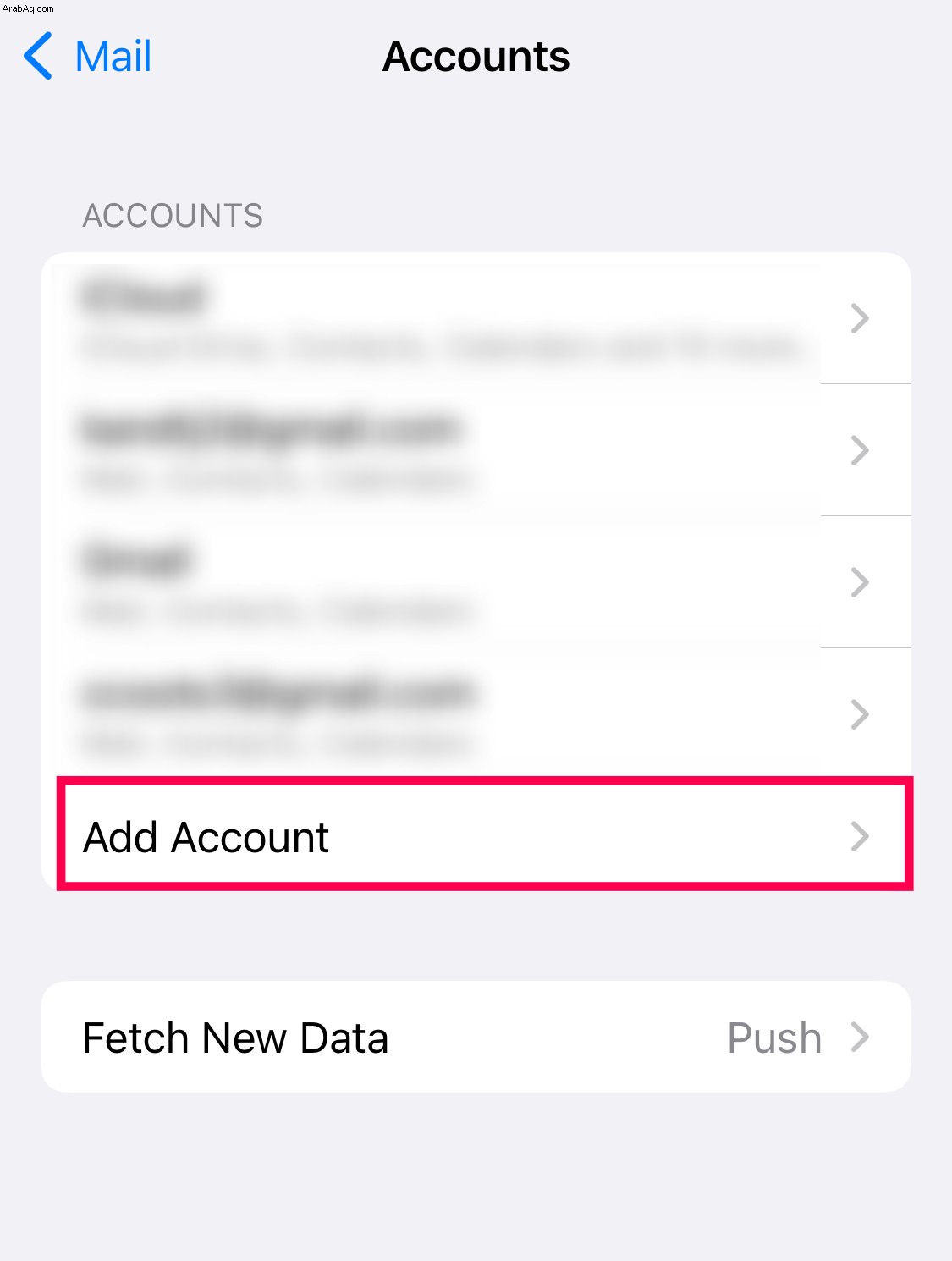Tap the blue back chevron icon
This screenshot has height=1261, width=952.
tap(38, 57)
